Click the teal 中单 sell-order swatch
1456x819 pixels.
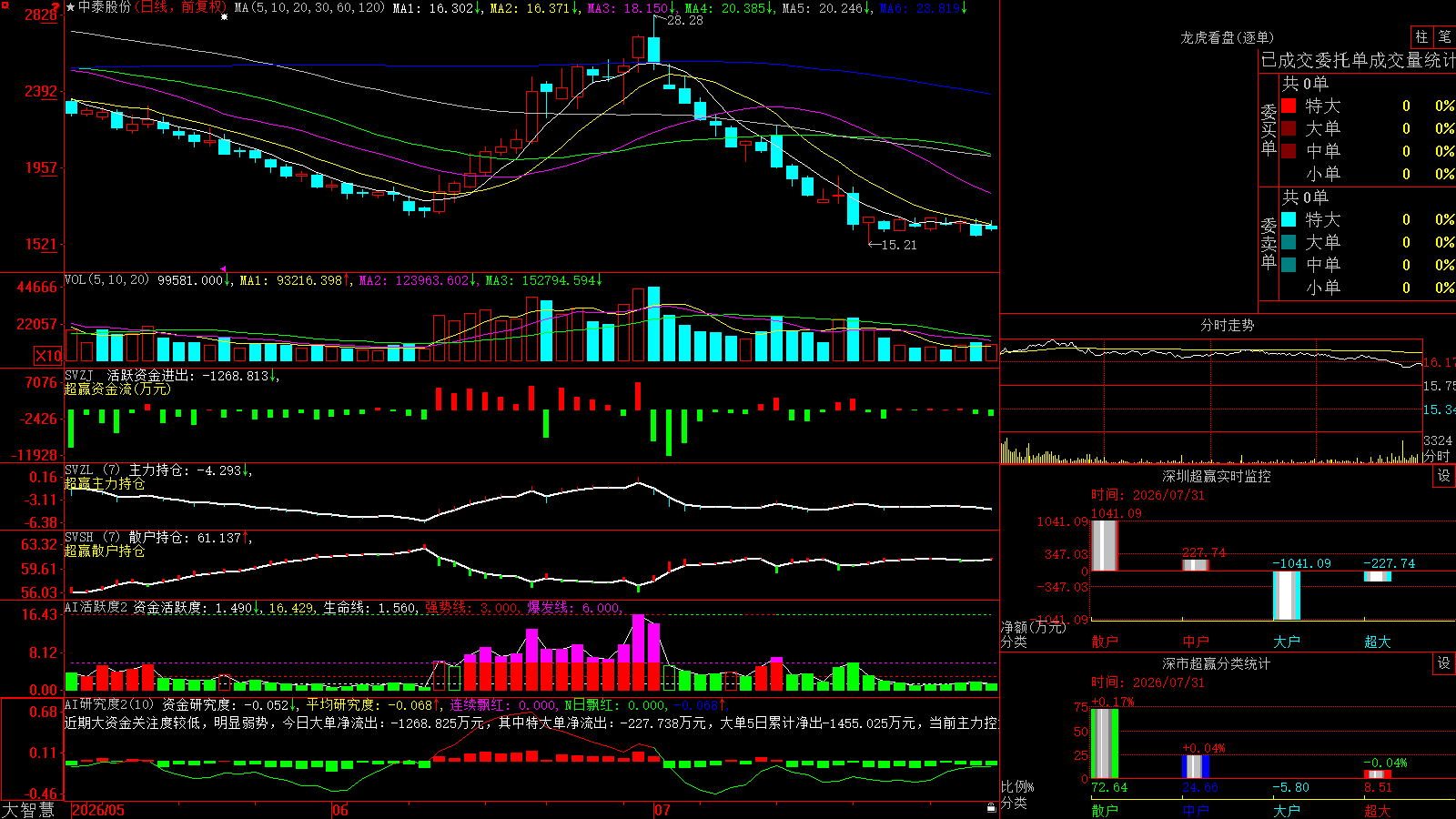[x=1289, y=265]
